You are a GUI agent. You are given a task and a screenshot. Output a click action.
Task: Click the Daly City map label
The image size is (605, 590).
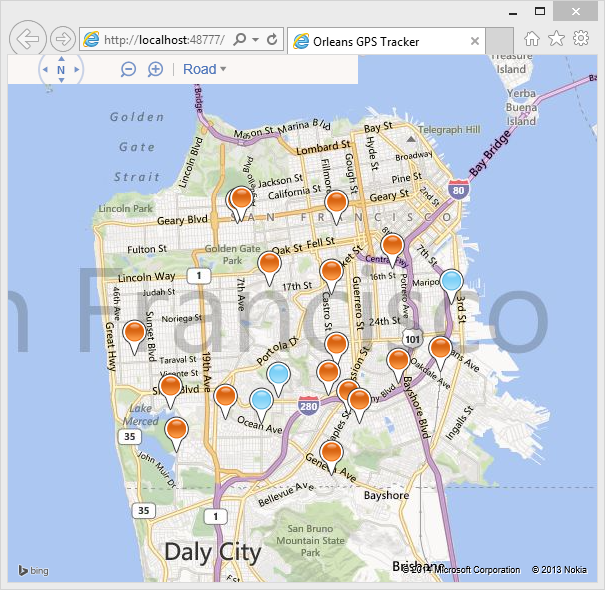[213, 552]
